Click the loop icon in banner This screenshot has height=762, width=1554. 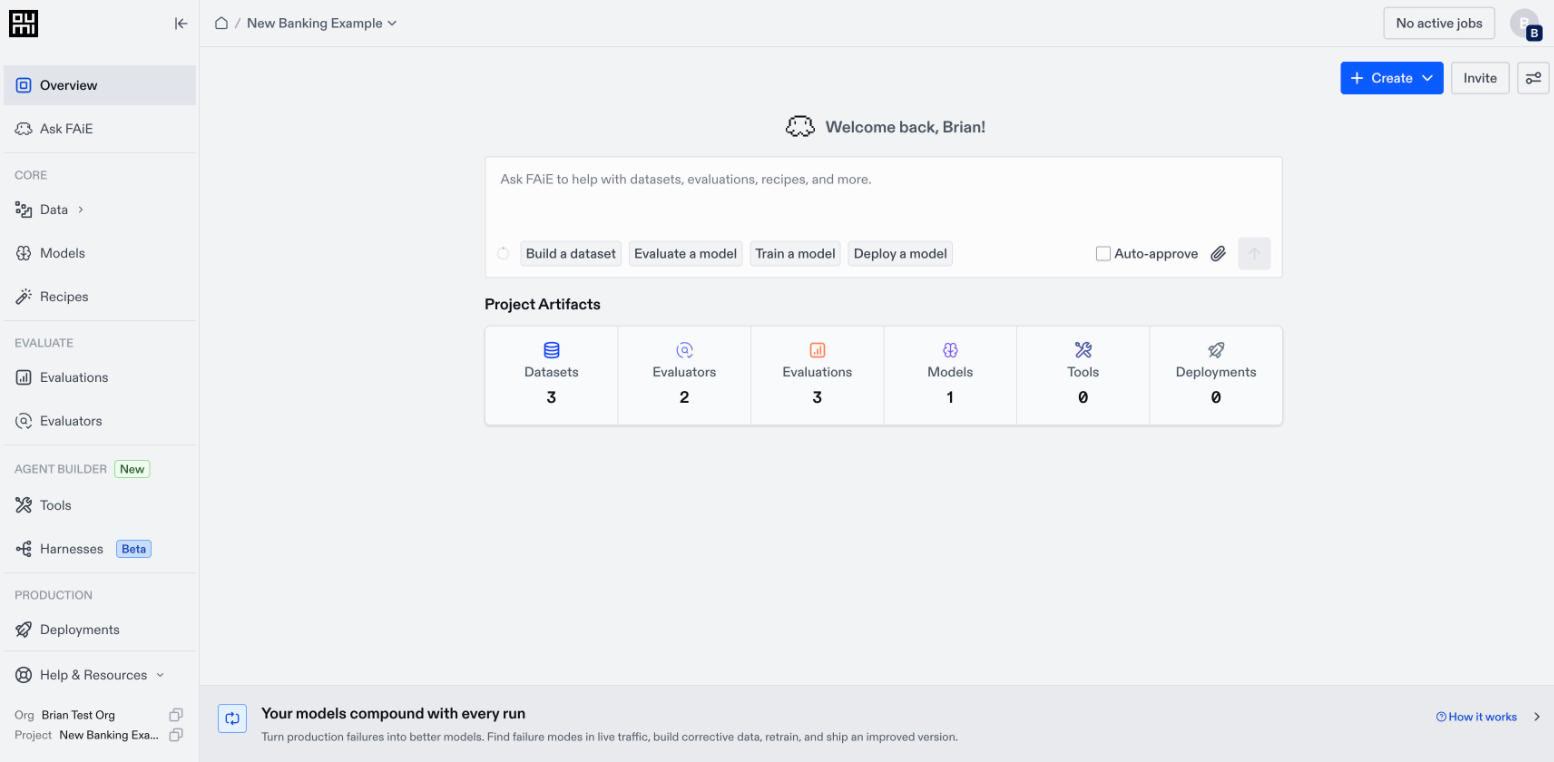[232, 718]
